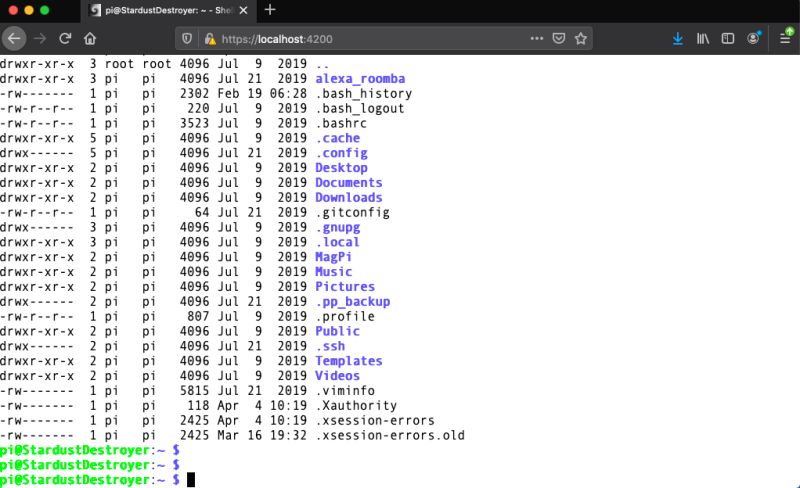The height and width of the screenshot is (488, 800).
Task: Open the Firefox account menu
Action: [x=754, y=38]
